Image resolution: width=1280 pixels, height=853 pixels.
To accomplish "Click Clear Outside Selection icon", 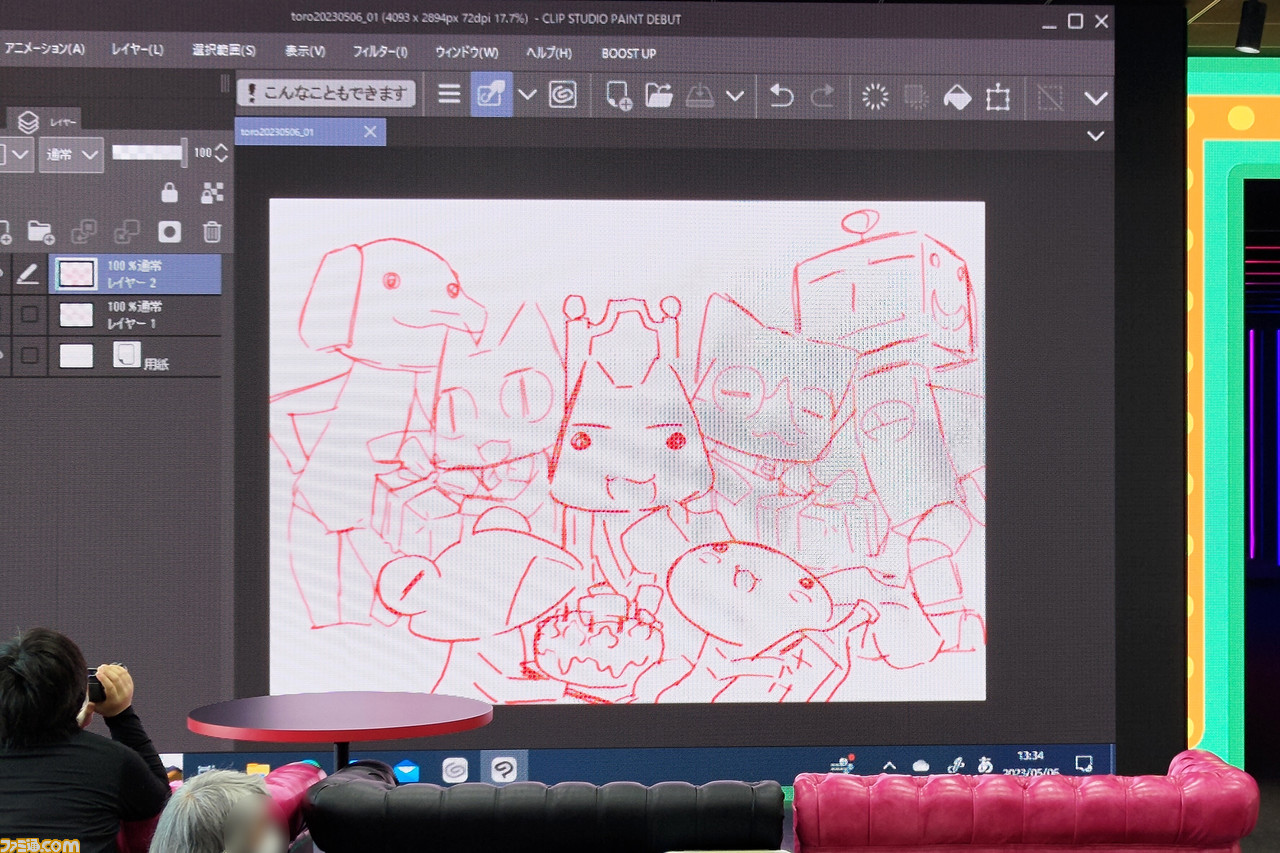I will pos(915,97).
